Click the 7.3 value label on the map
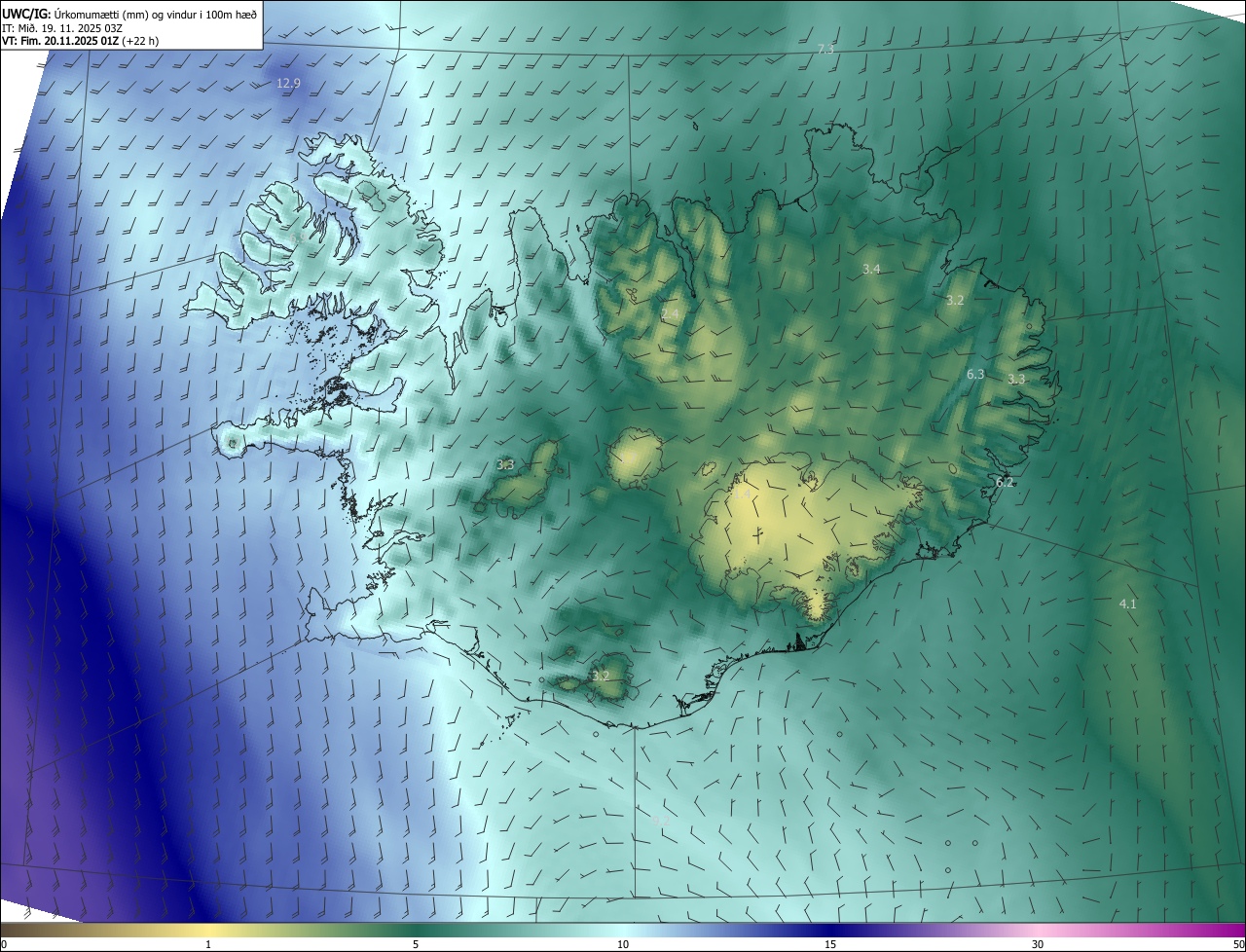The height and width of the screenshot is (952, 1246). (825, 49)
